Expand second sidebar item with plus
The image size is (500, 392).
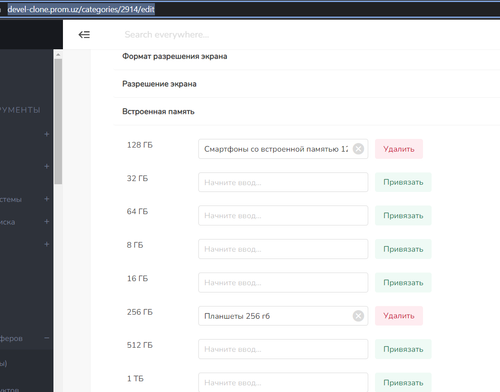tap(47, 166)
